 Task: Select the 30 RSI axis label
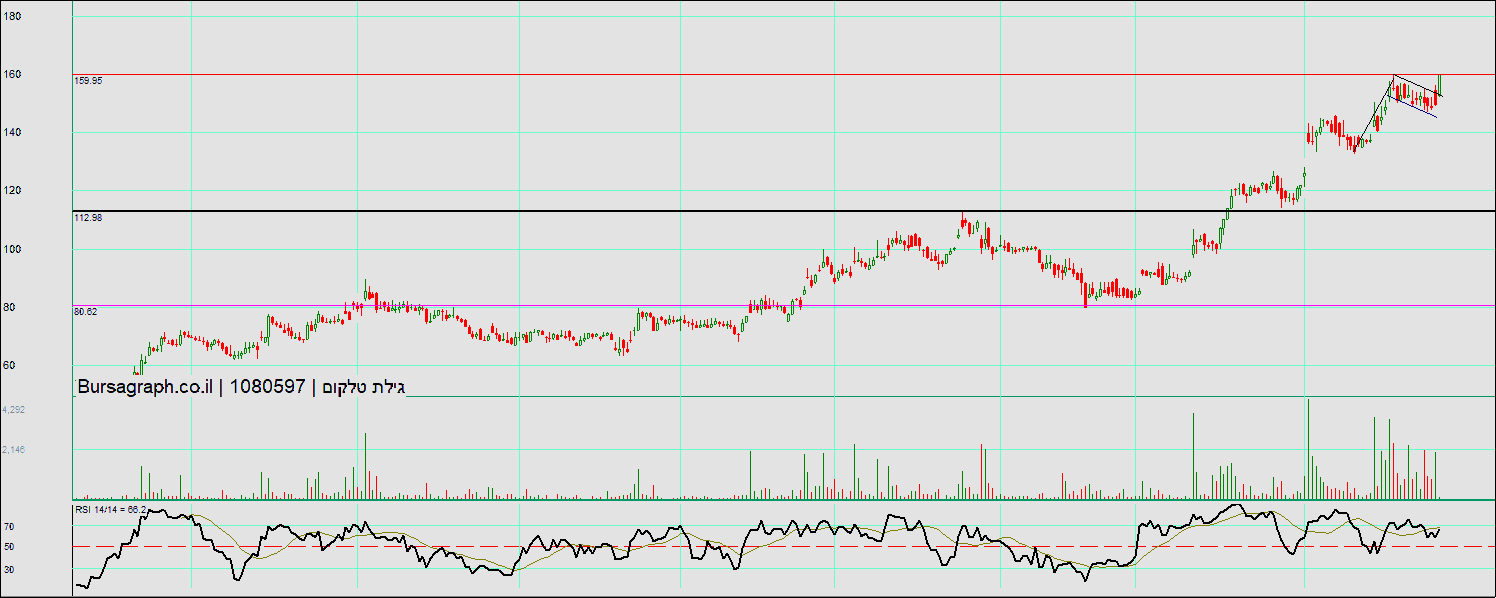pos(8,569)
